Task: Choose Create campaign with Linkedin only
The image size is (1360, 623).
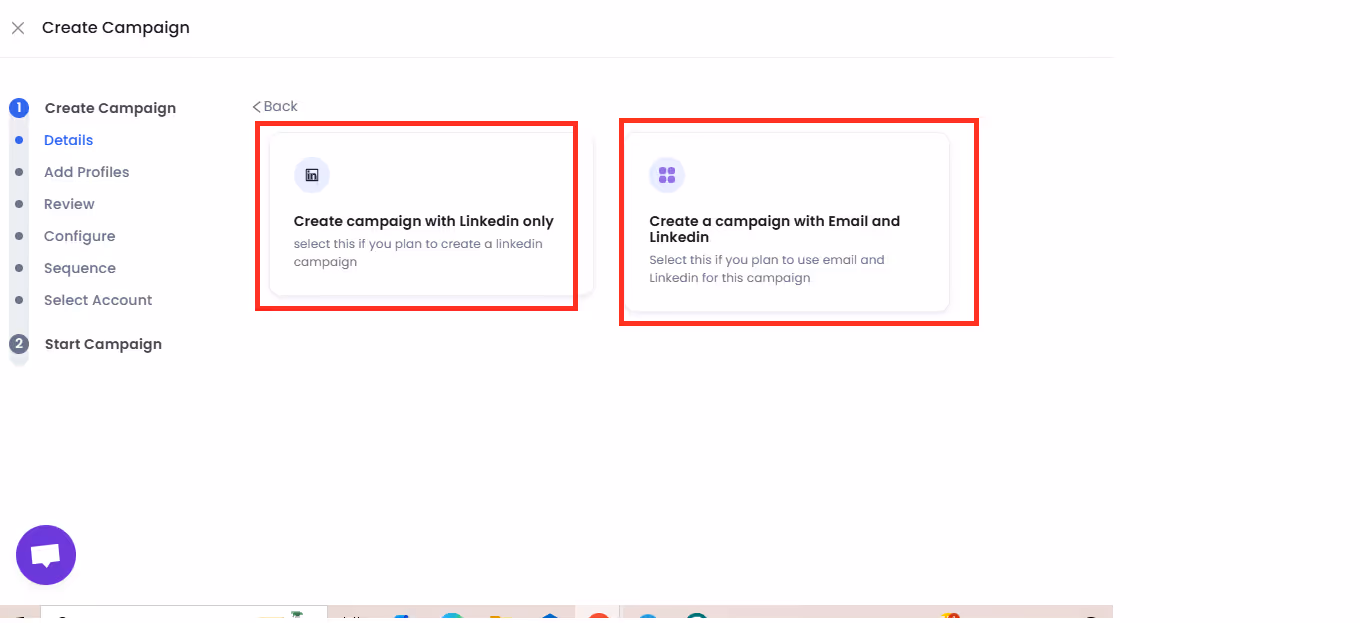Action: coord(416,214)
